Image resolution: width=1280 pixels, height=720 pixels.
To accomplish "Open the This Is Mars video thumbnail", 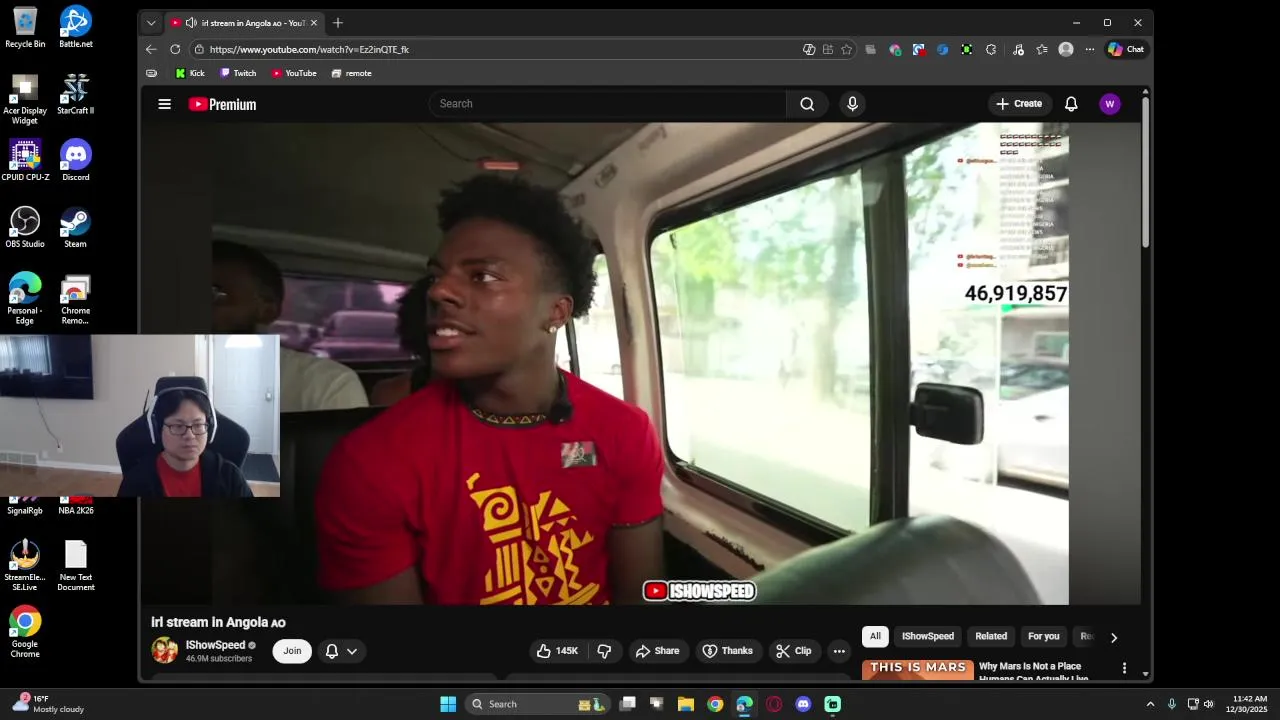I will coord(918,670).
